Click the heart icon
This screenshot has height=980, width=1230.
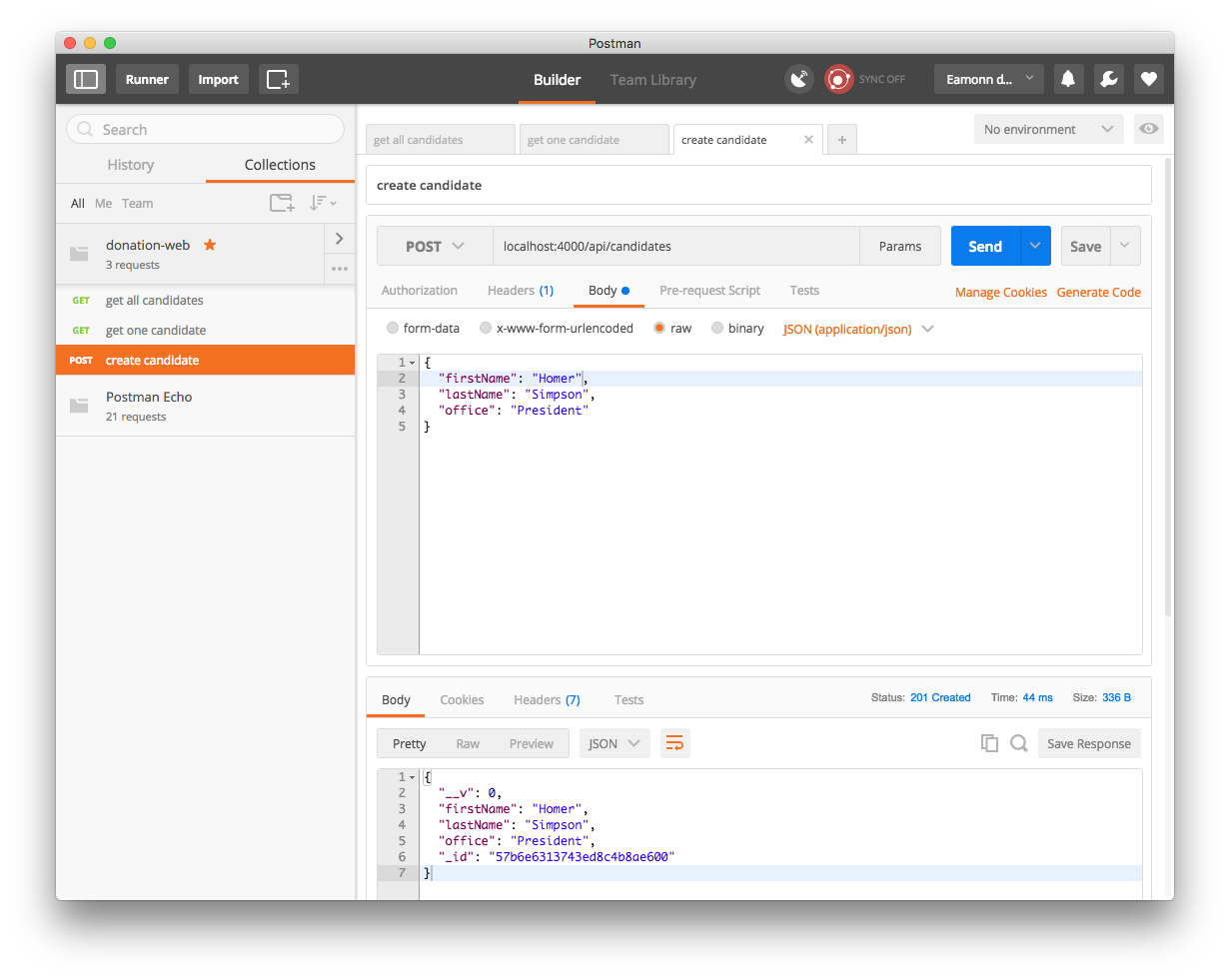pyautogui.click(x=1149, y=79)
